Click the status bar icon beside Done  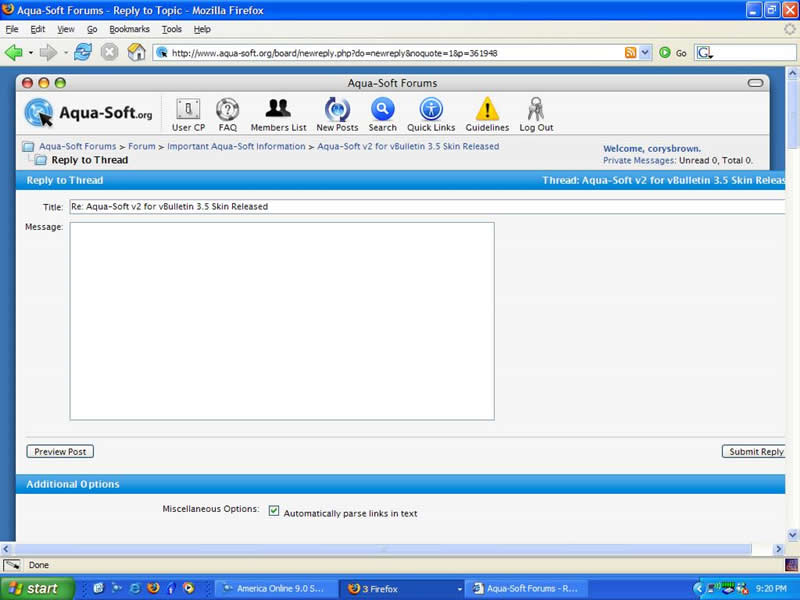pyautogui.click(x=12, y=565)
